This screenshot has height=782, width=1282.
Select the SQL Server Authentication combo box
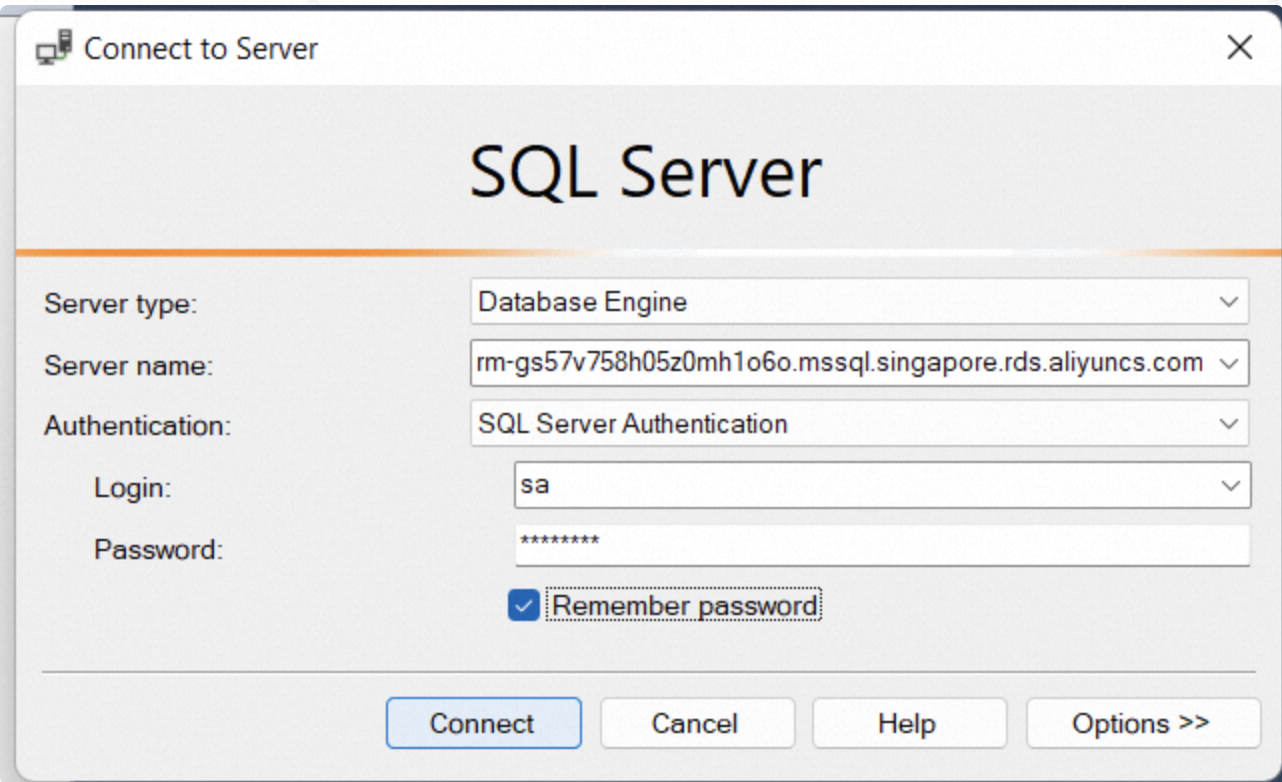click(x=859, y=424)
